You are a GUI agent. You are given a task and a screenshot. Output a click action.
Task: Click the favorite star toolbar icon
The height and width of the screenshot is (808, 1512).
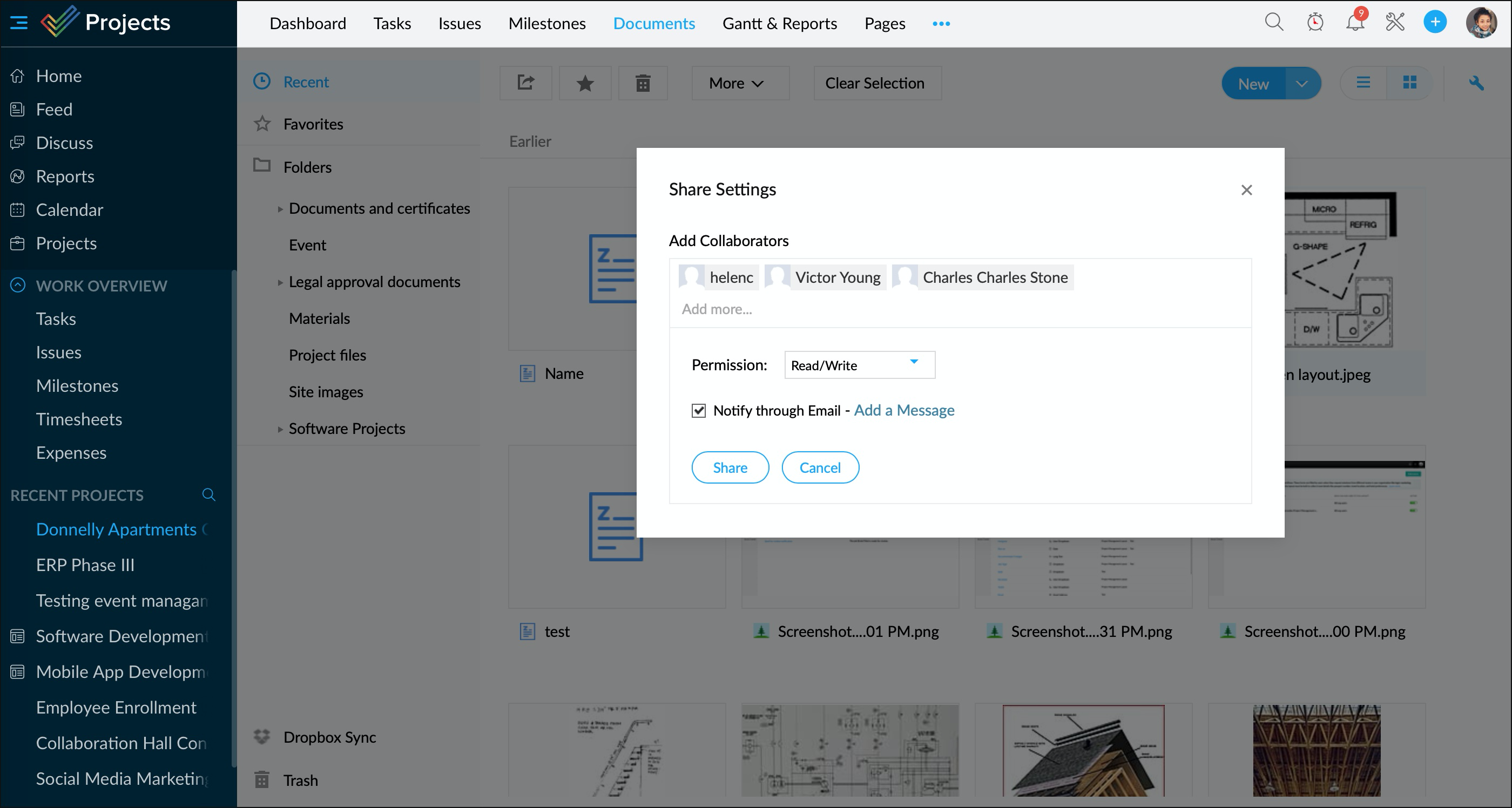click(x=585, y=83)
